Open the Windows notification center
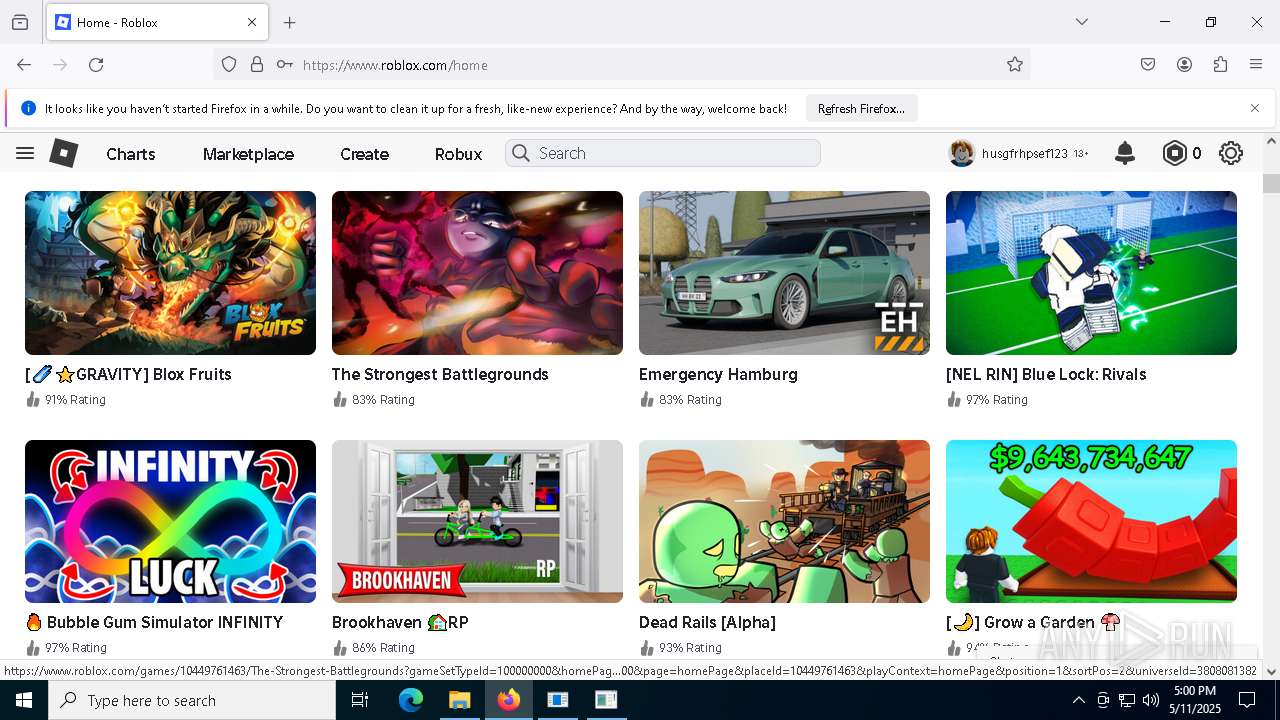1280x720 pixels. click(x=1248, y=700)
